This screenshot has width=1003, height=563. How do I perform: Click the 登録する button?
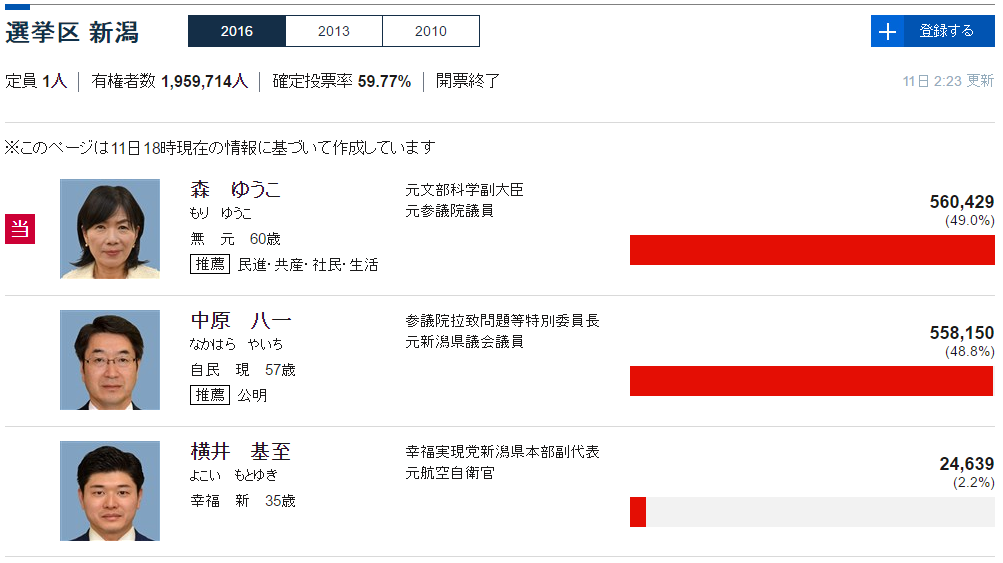(933, 31)
